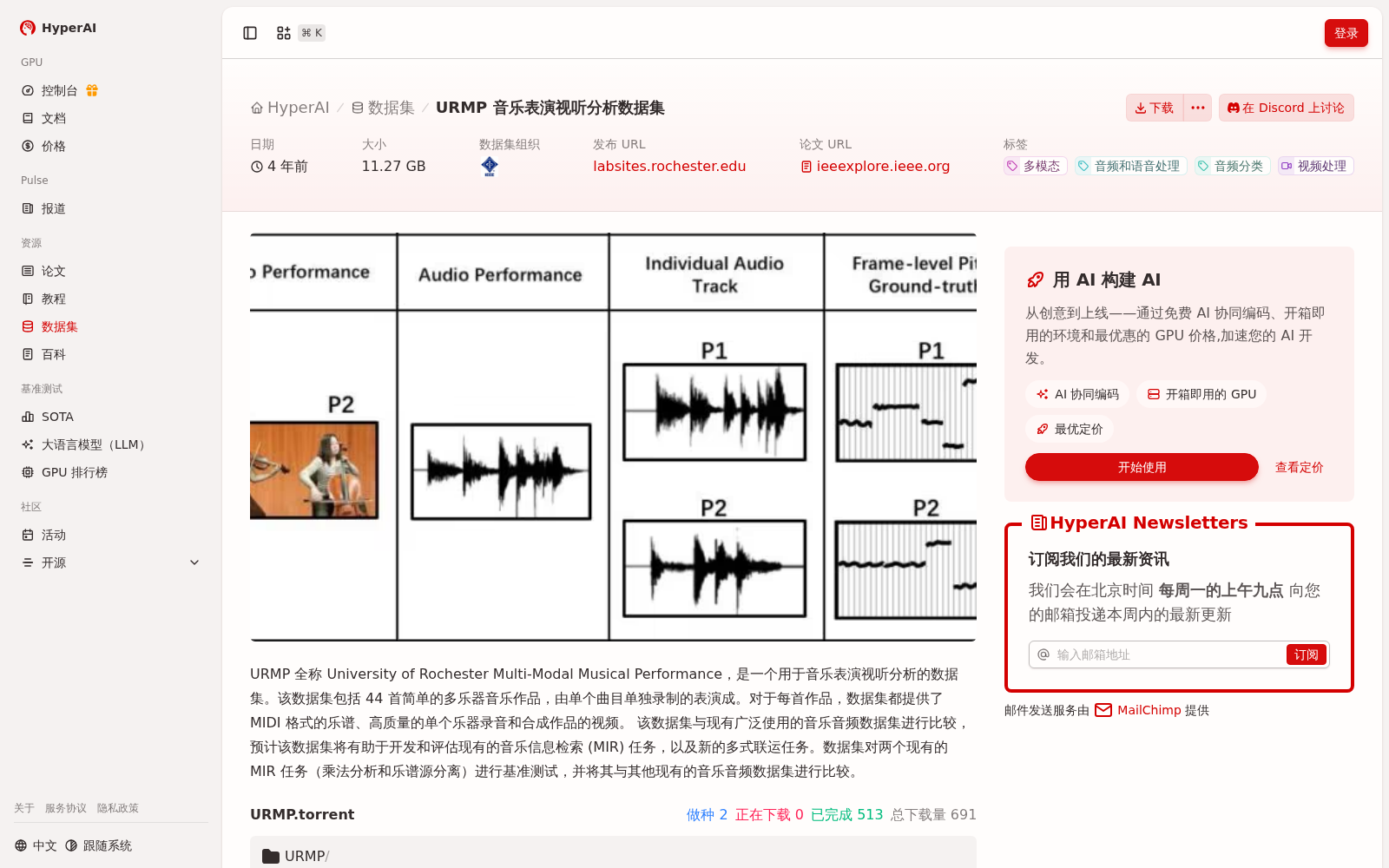This screenshot has width=1389, height=868.
Task: Toggle the sidebar panel icon
Action: (x=250, y=33)
